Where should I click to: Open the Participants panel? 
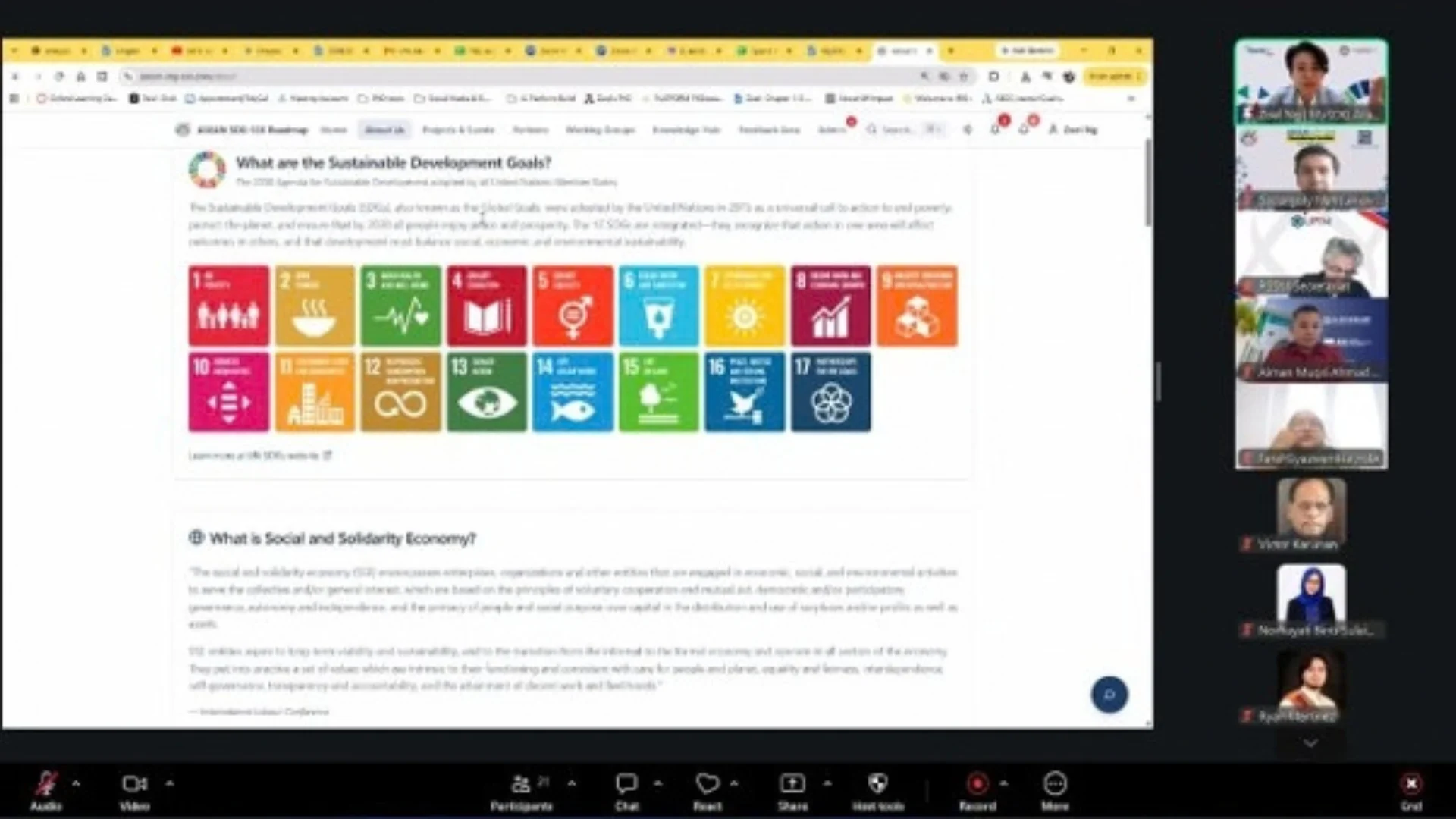pyautogui.click(x=522, y=790)
